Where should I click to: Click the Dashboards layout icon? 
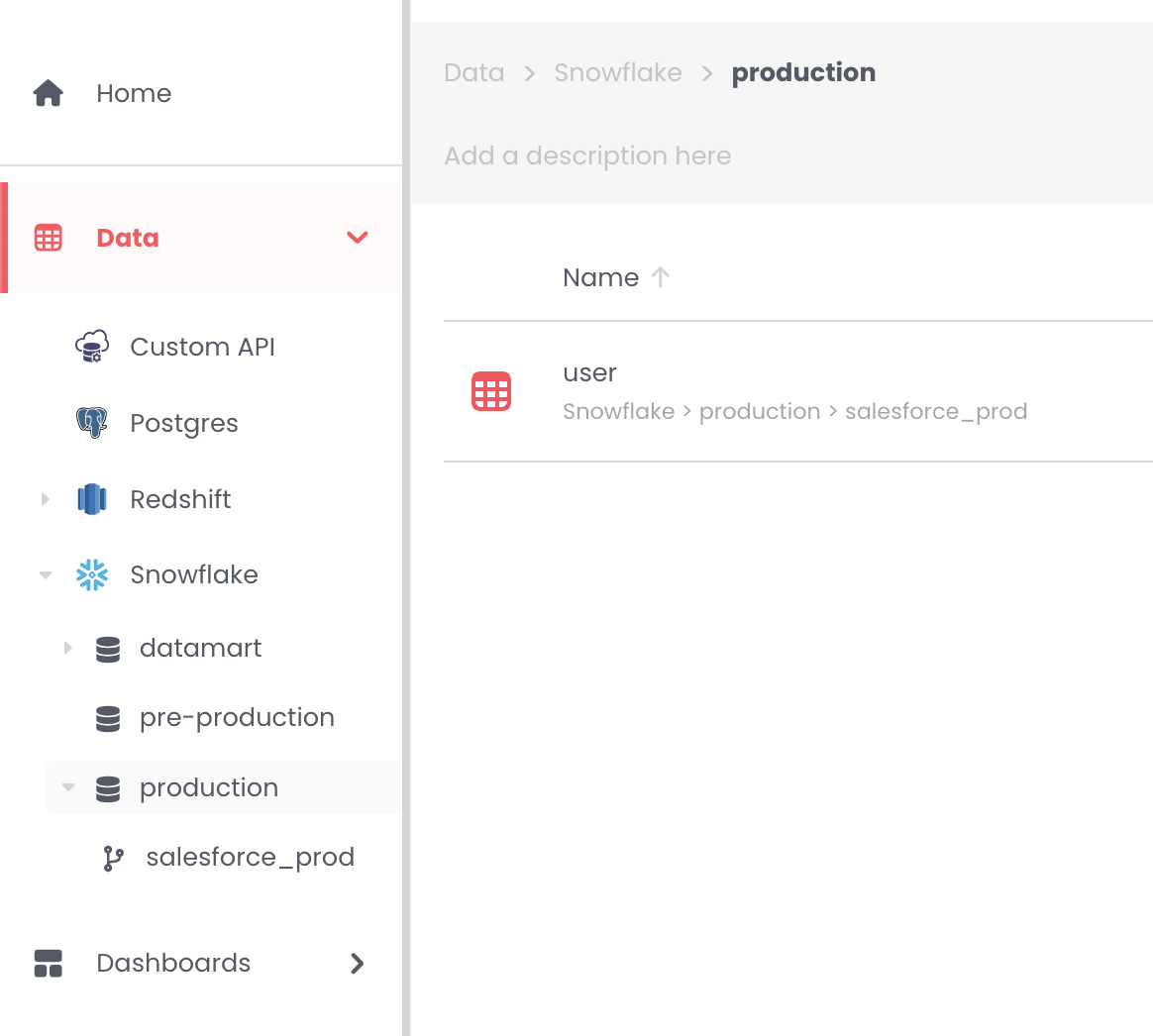tap(49, 963)
